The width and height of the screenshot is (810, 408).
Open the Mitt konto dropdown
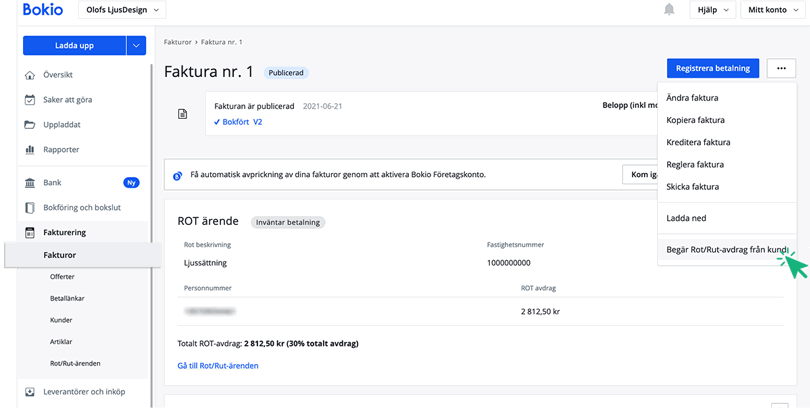coord(771,10)
